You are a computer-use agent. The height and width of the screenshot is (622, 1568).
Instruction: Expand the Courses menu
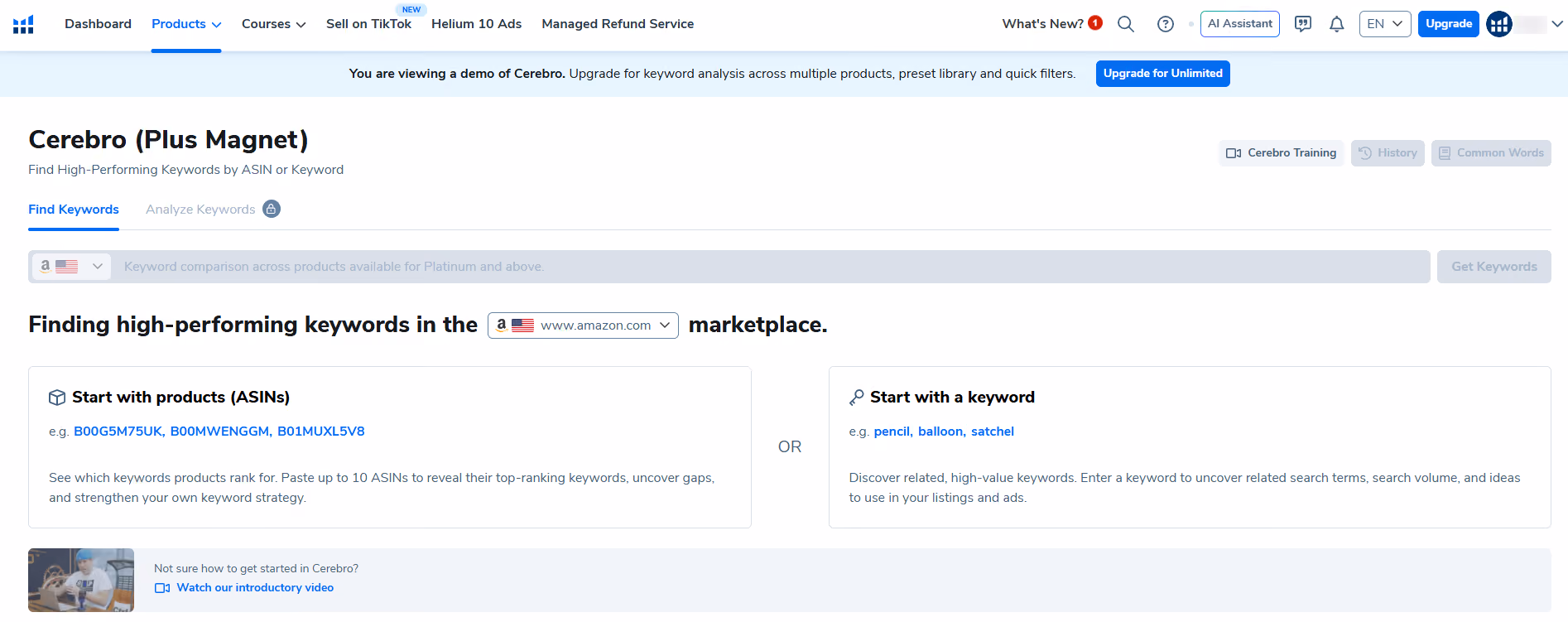pos(274,24)
